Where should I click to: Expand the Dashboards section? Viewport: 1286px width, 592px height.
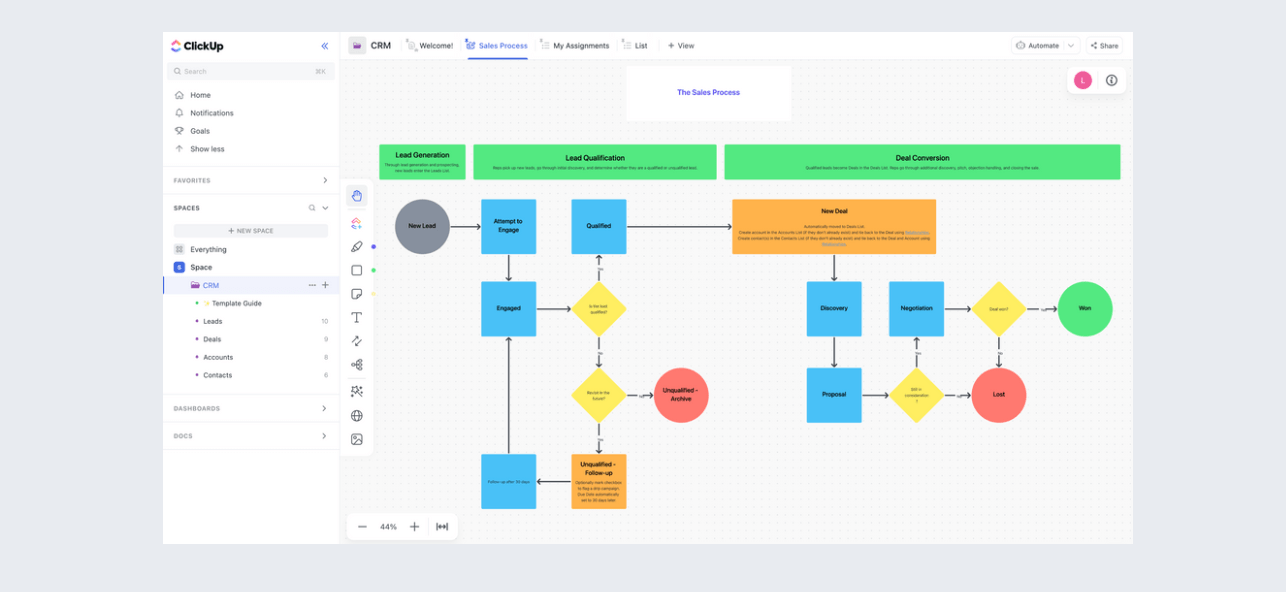tap(324, 409)
